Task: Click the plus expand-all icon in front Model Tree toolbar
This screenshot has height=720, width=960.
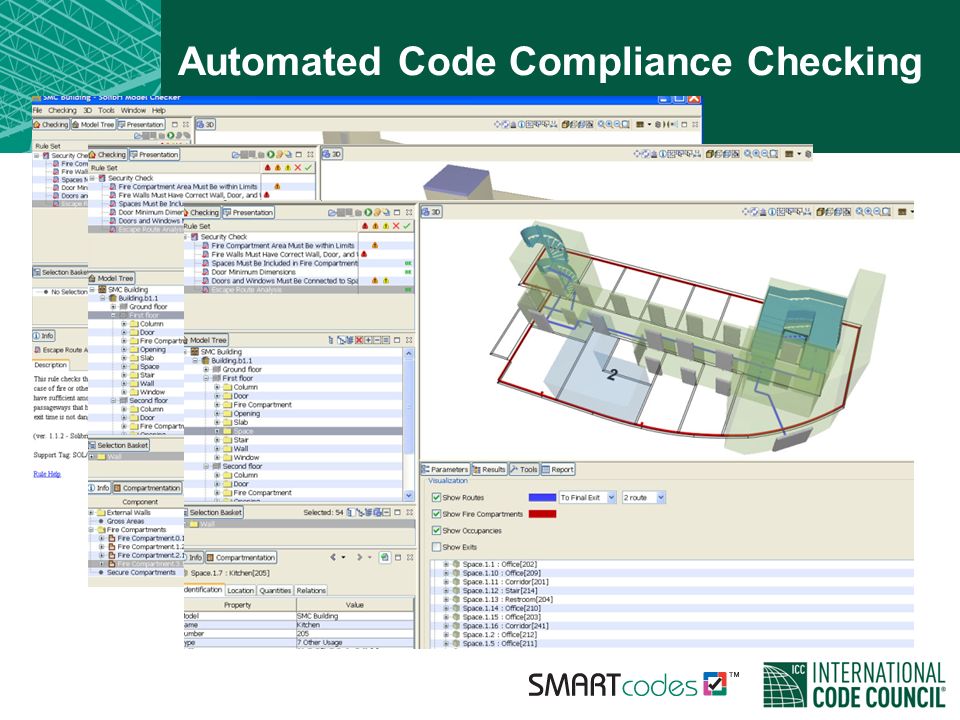Action: tap(369, 340)
